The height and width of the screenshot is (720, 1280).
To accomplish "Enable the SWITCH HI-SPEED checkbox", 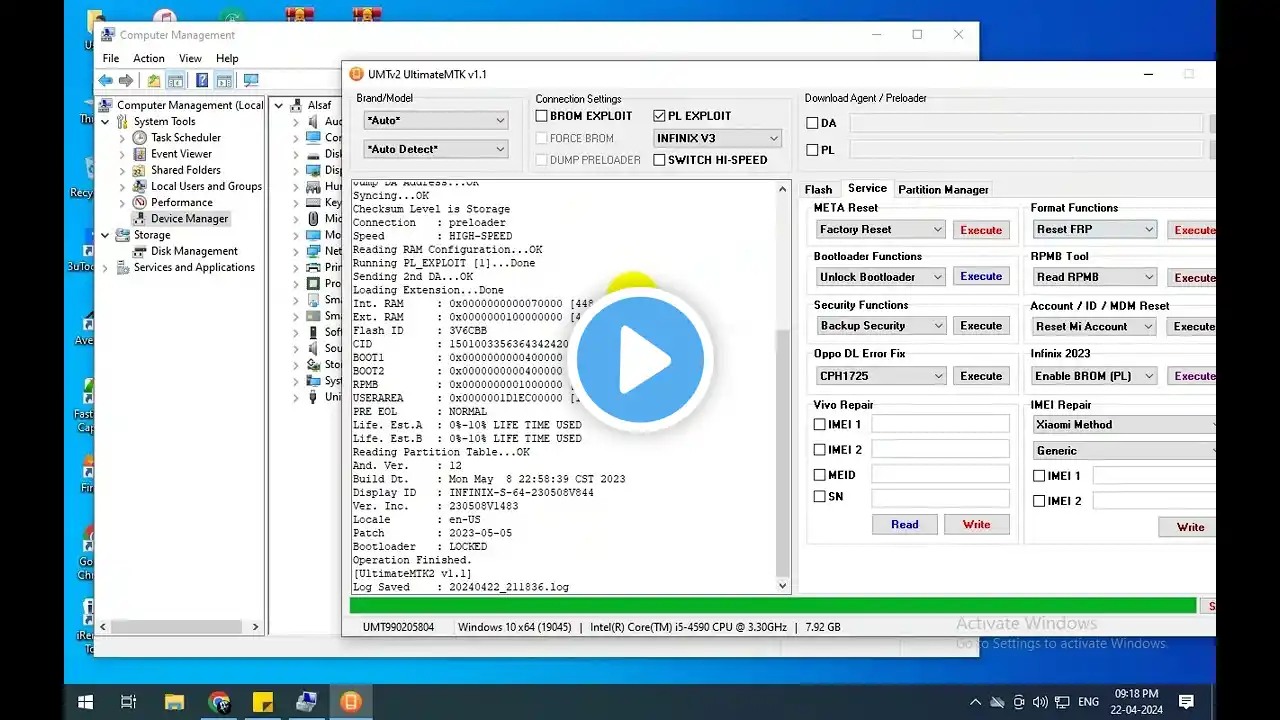I will tap(659, 160).
